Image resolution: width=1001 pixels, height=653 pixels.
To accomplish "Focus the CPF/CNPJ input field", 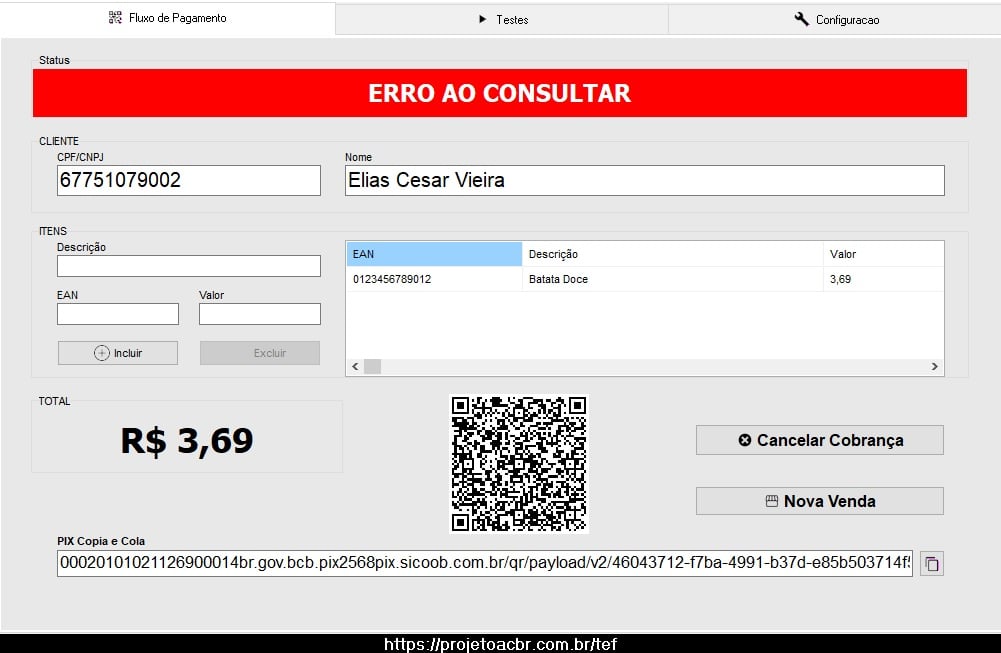I will click(x=189, y=181).
